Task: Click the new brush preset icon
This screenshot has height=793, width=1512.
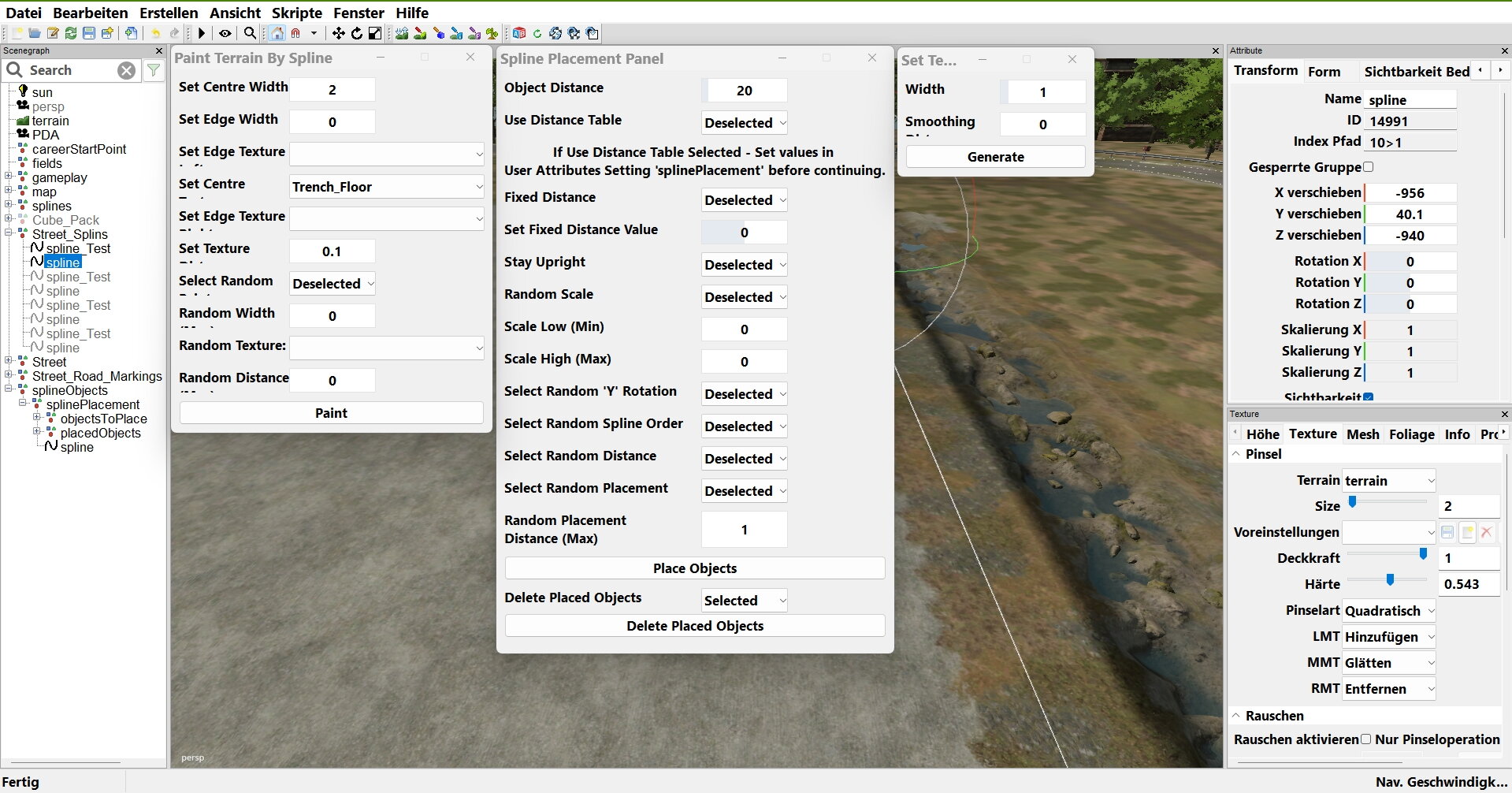Action: point(1467,532)
